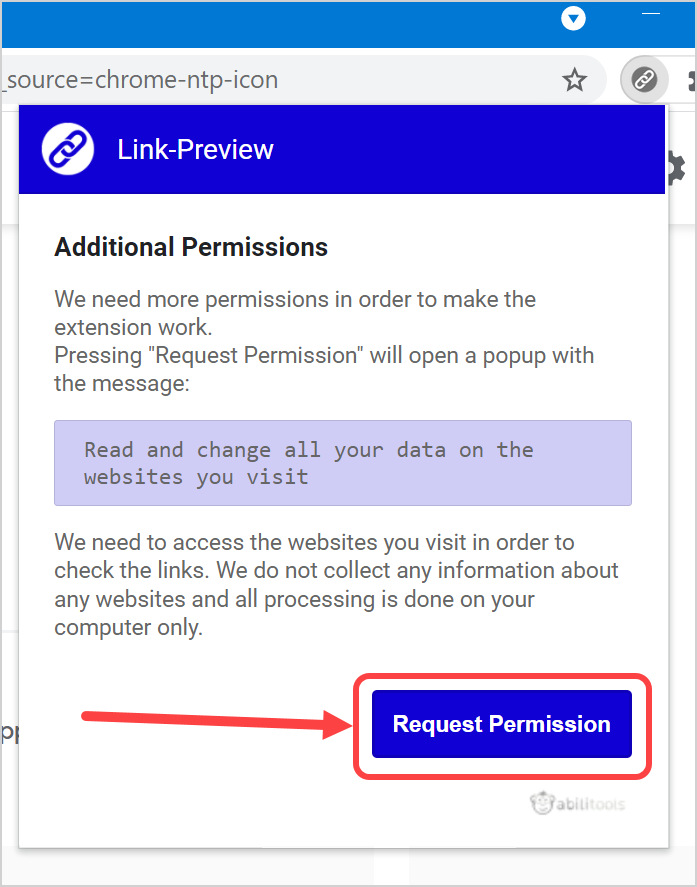Click the bookmark star in the address bar

[574, 80]
